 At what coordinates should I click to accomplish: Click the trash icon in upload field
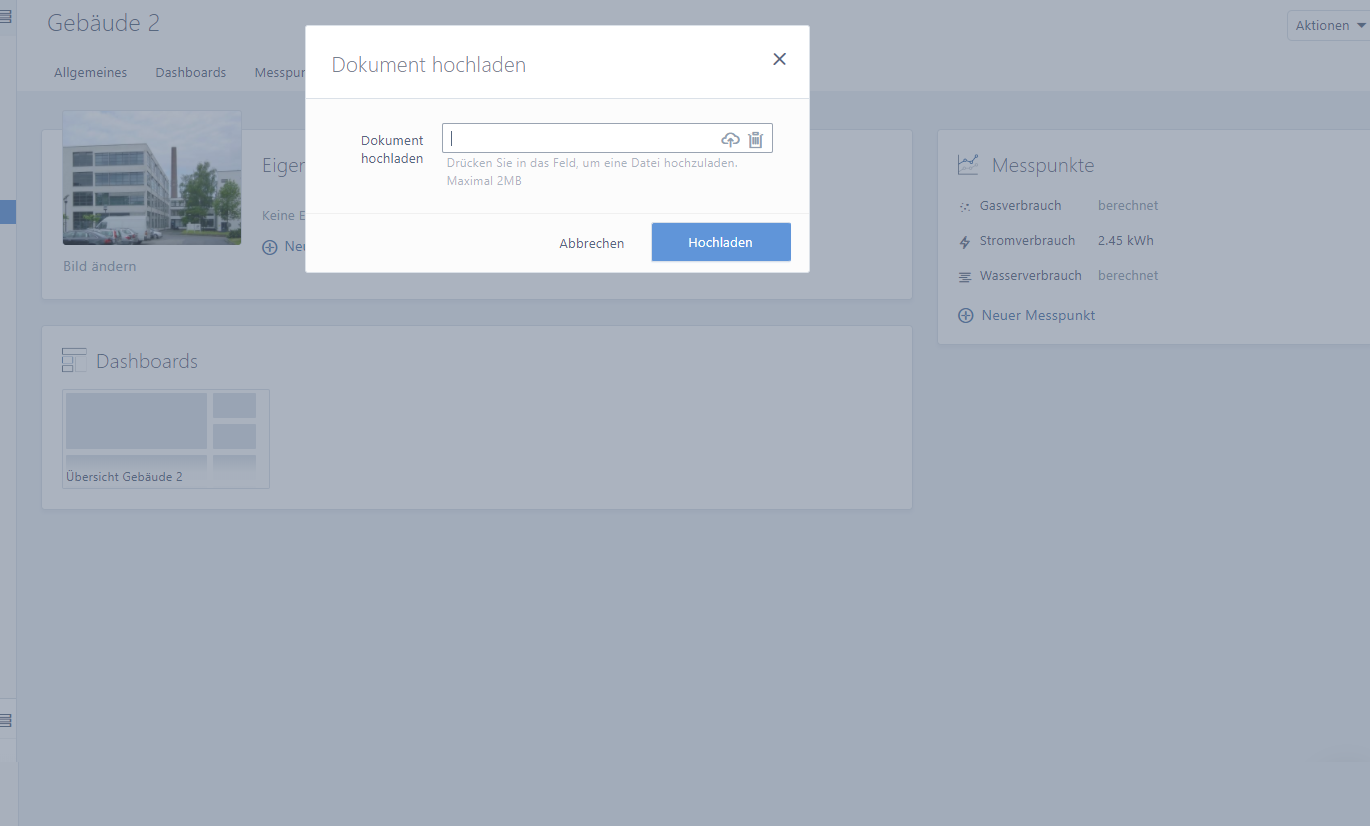pyautogui.click(x=756, y=140)
